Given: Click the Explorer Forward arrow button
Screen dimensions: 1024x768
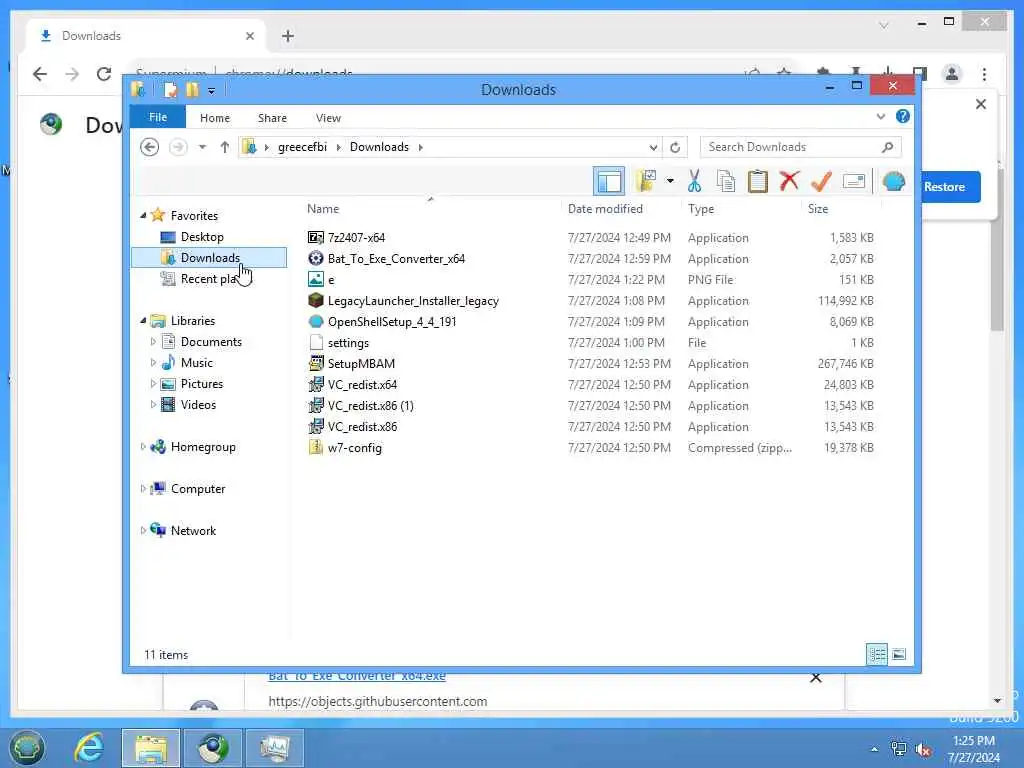Looking at the screenshot, I should [x=178, y=147].
